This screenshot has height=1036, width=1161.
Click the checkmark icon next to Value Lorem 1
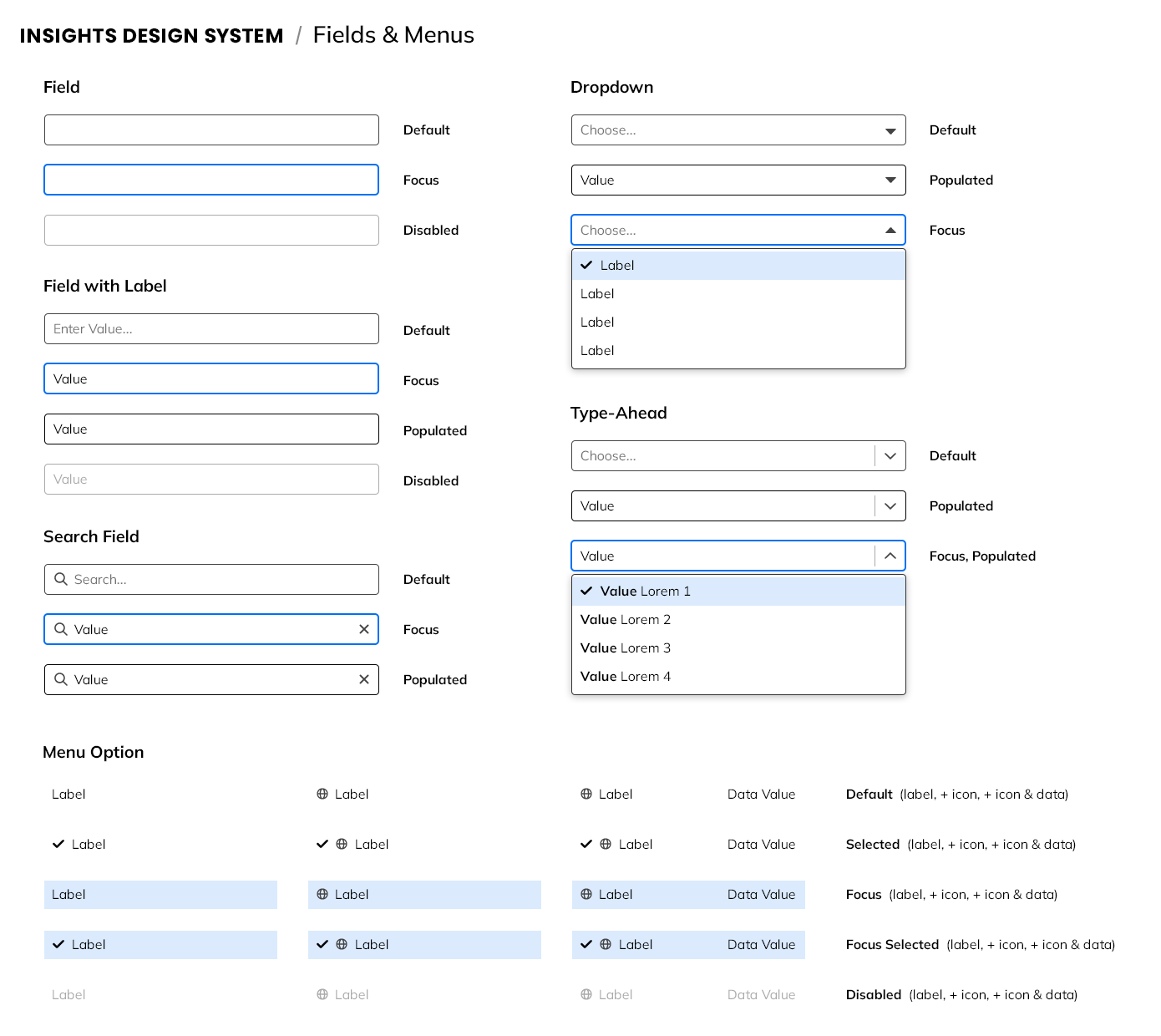tap(586, 591)
